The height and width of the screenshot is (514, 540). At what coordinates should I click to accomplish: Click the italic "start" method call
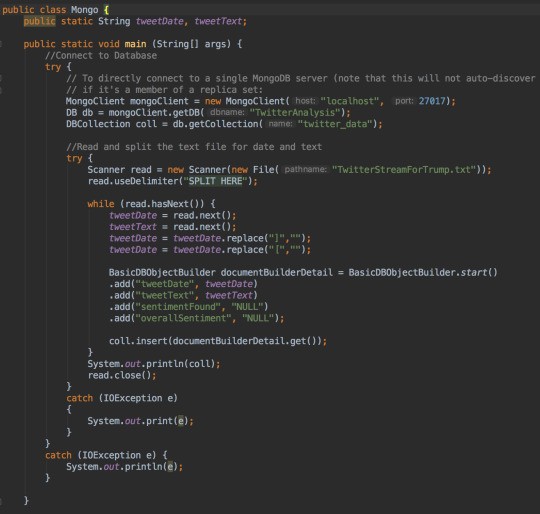tap(474, 272)
